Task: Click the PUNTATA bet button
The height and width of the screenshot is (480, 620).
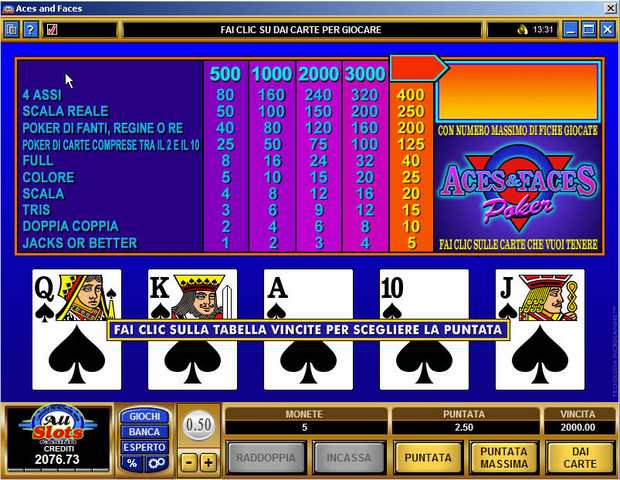Action: point(428,457)
